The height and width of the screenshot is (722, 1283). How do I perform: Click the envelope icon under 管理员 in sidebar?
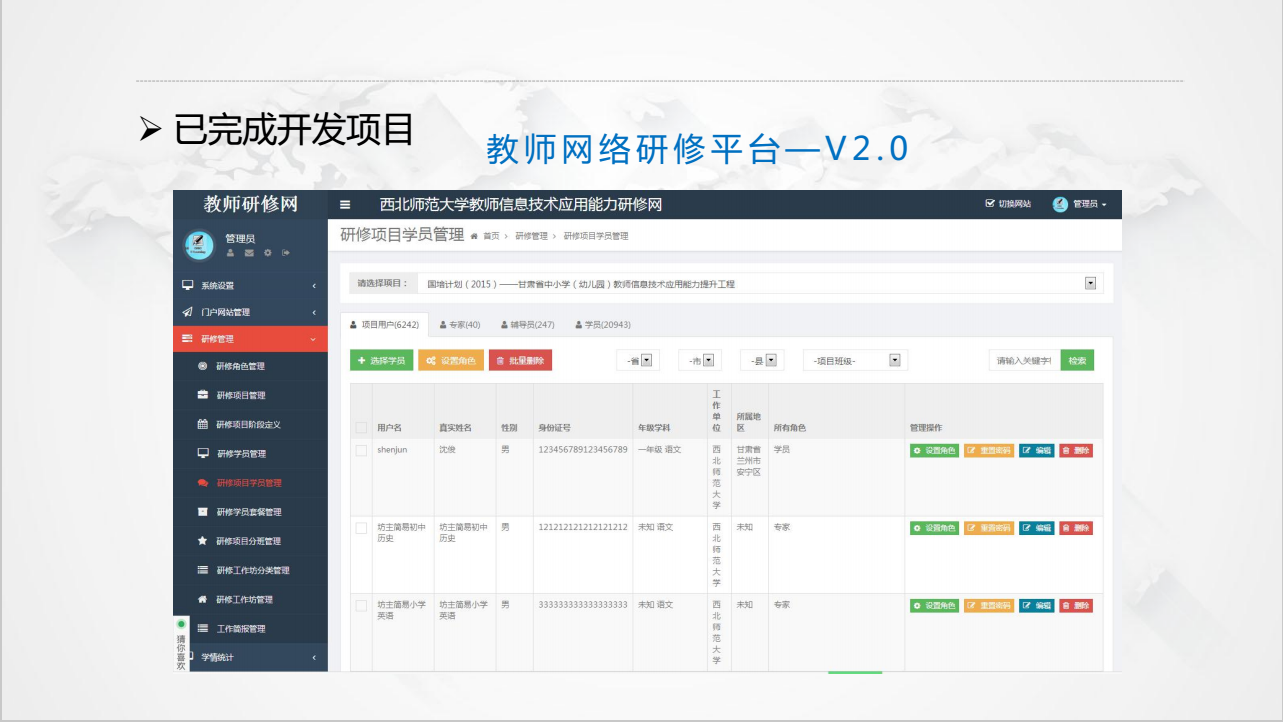tap(249, 253)
